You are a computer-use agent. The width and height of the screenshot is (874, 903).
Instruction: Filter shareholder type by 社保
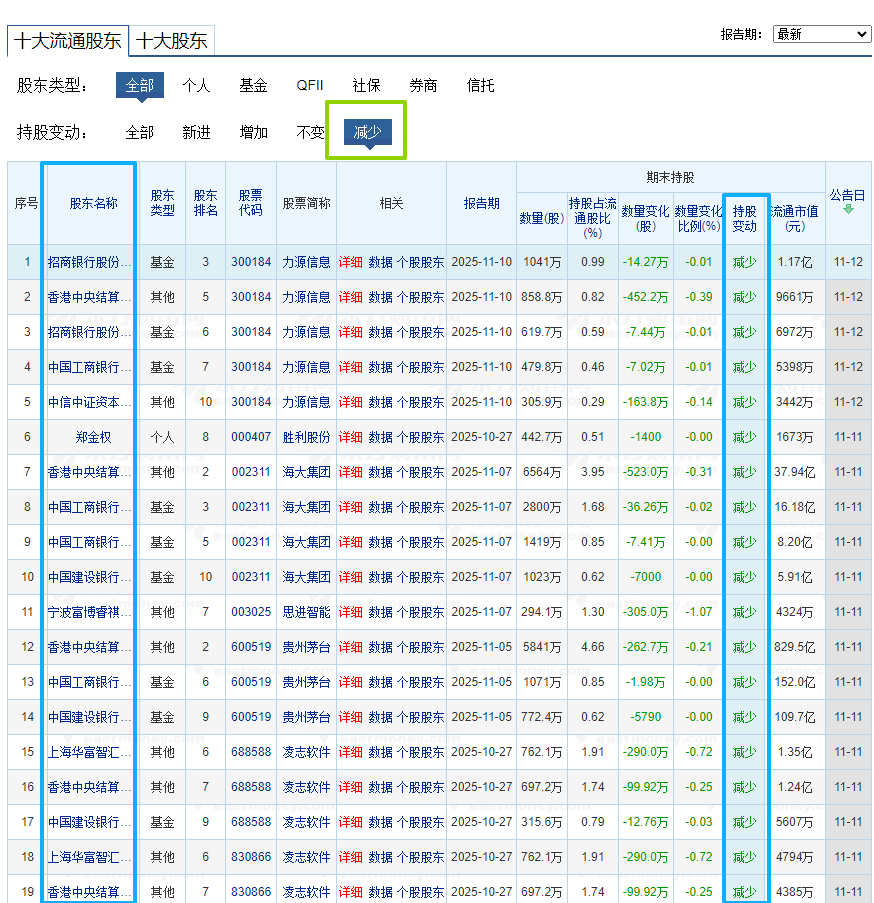tap(367, 86)
